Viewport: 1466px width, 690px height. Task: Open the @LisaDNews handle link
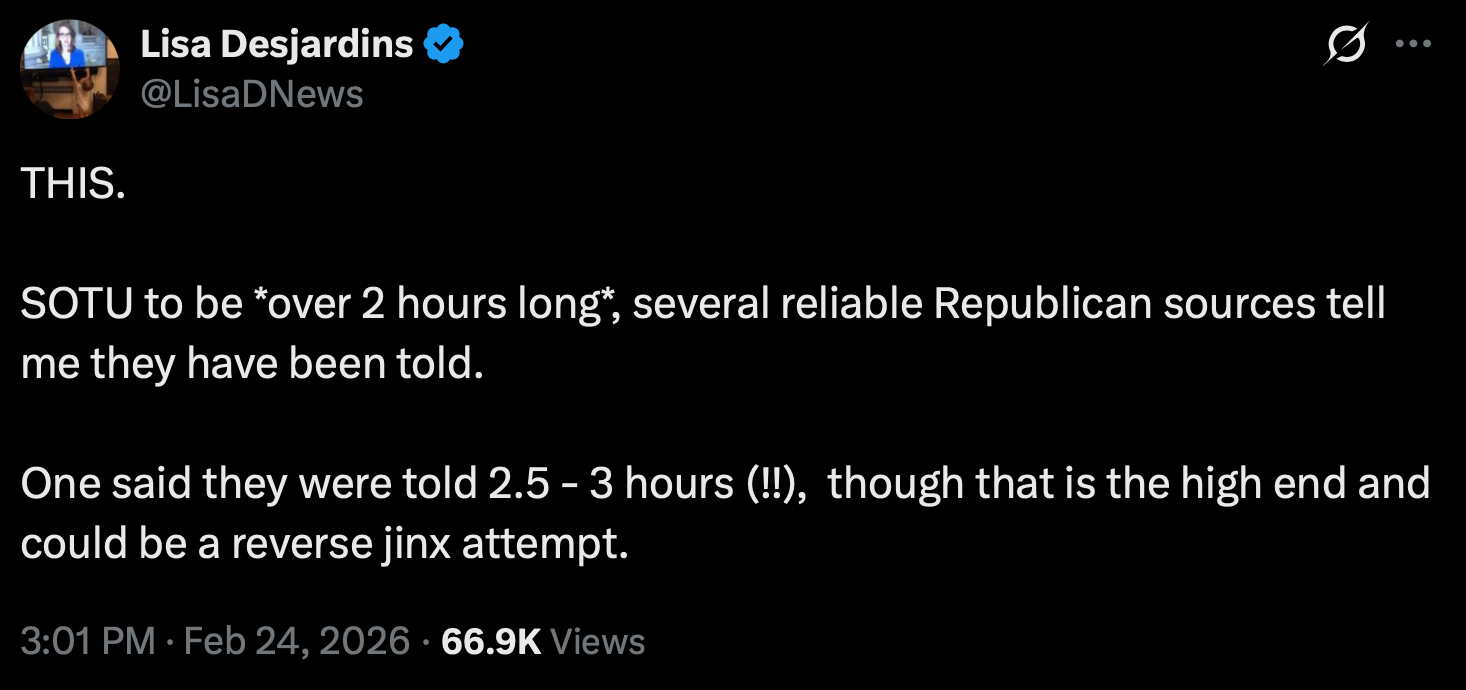(252, 94)
